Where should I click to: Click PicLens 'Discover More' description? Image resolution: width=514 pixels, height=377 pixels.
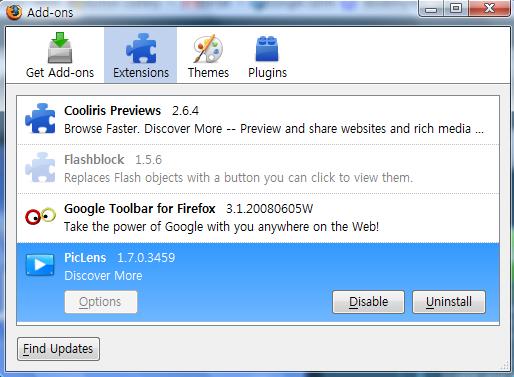point(103,276)
